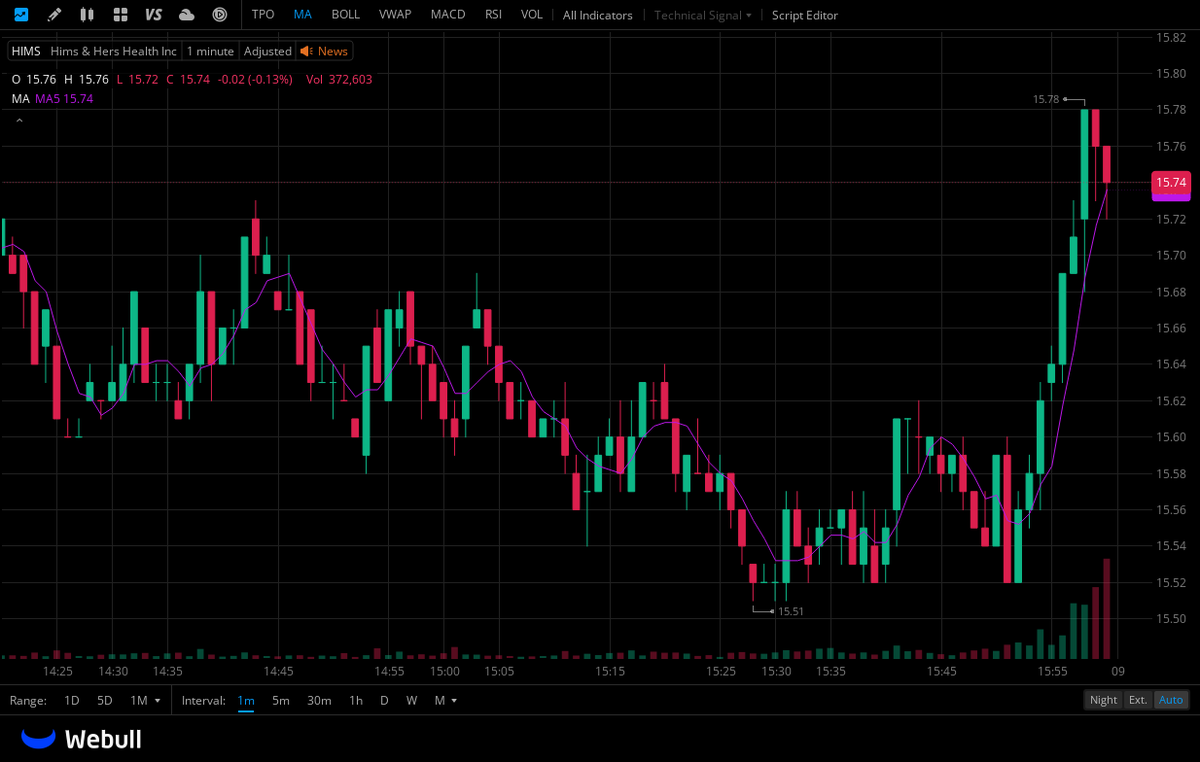Screen dimensions: 1200x762
Task: Click the O 15.76 open value
Action: tap(34, 79)
